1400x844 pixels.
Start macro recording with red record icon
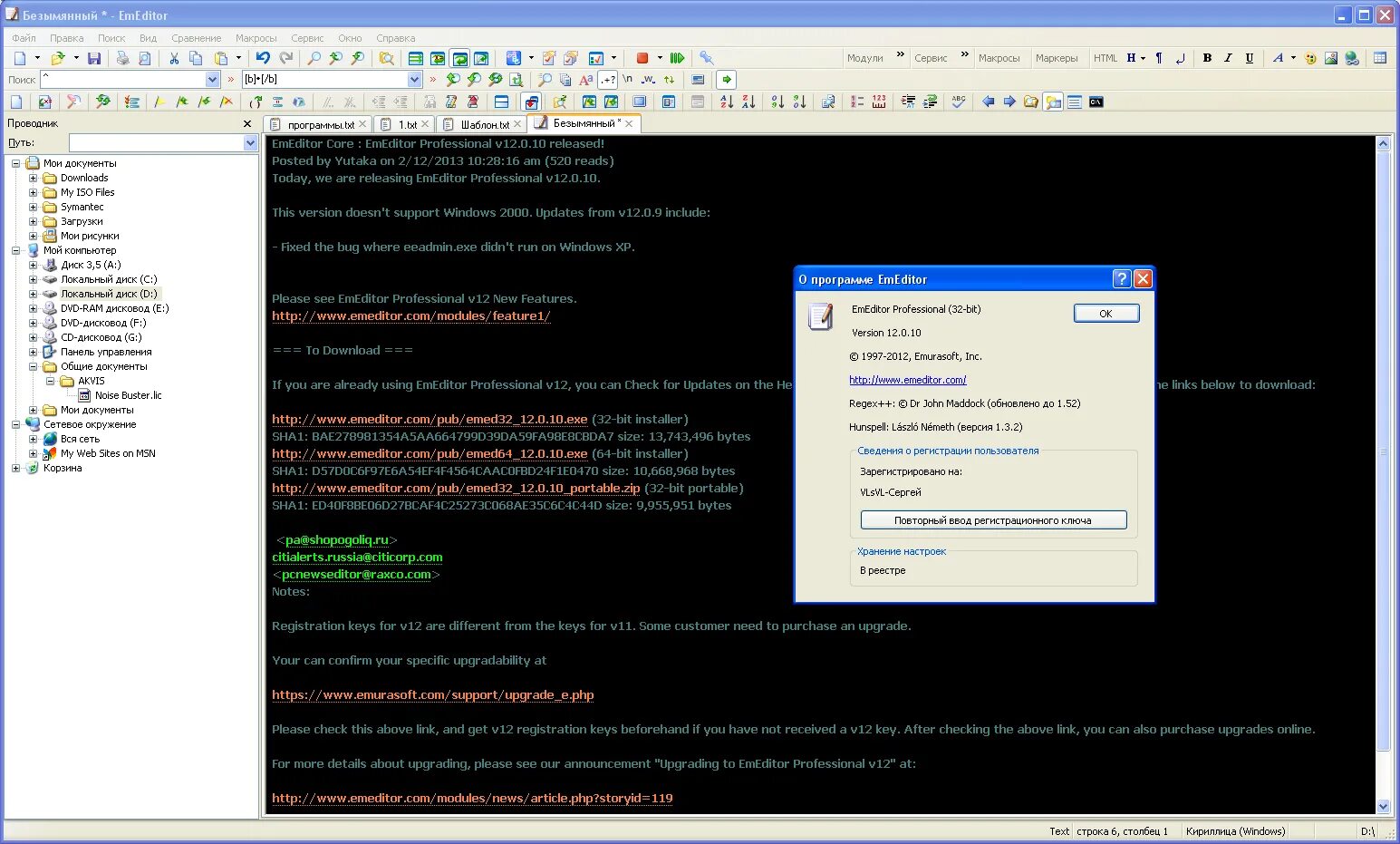pyautogui.click(x=642, y=58)
